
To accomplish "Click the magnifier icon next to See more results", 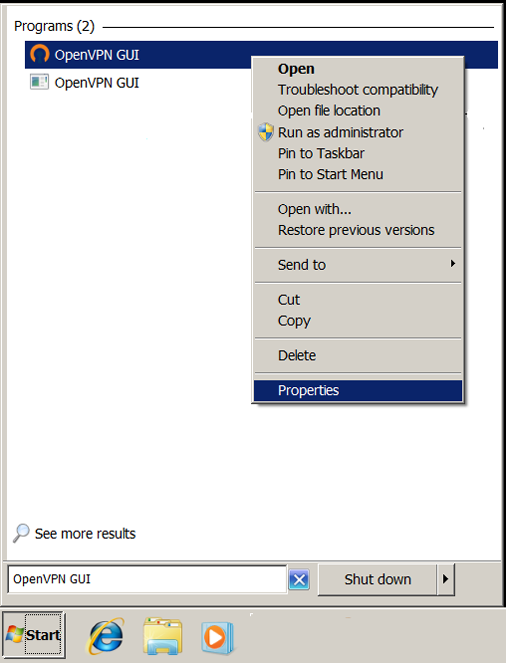I will (21, 533).
